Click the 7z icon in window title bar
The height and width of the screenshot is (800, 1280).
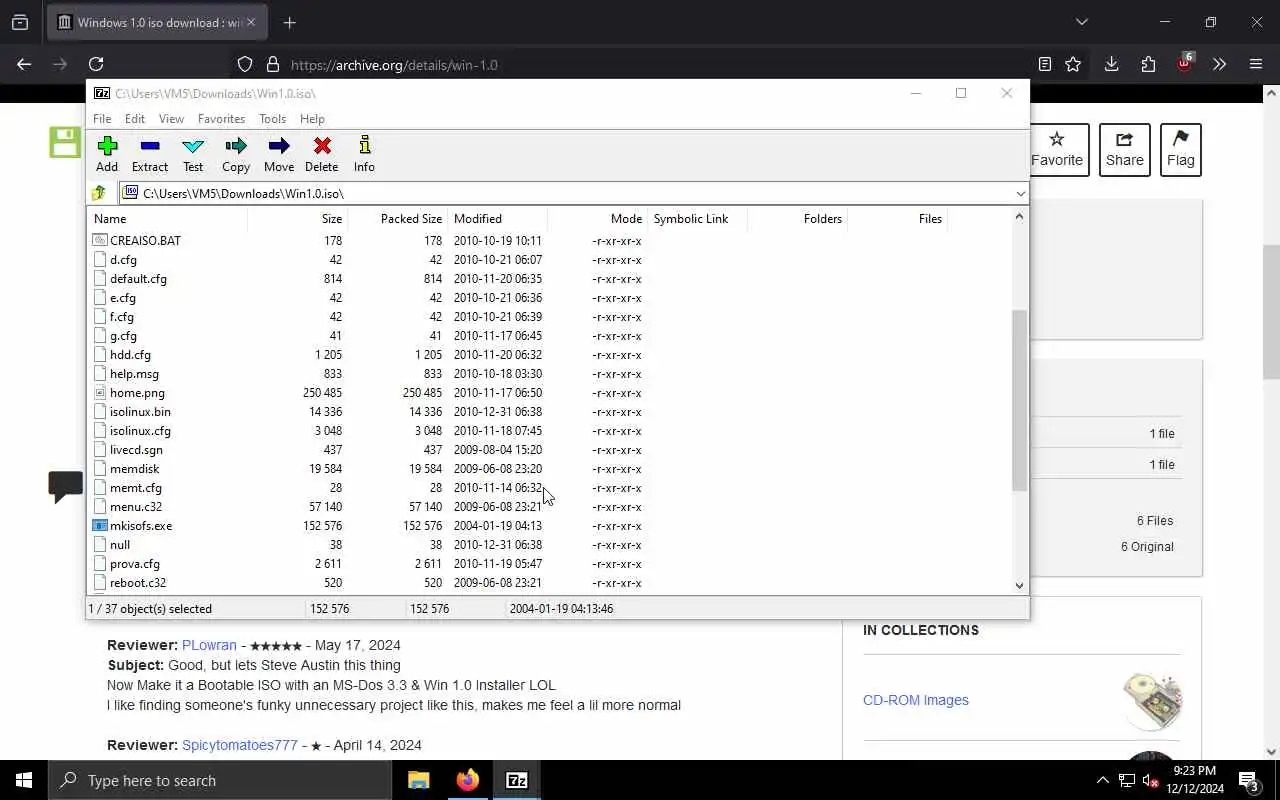[102, 93]
